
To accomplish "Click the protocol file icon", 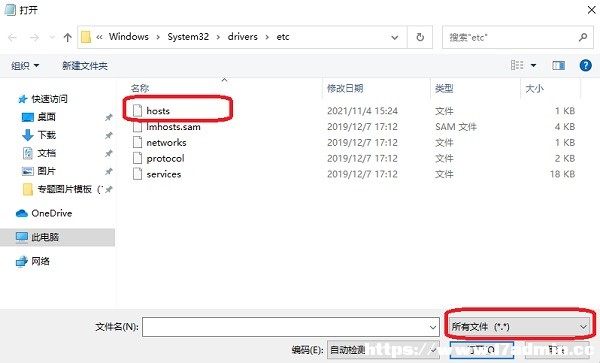I will click(137, 158).
